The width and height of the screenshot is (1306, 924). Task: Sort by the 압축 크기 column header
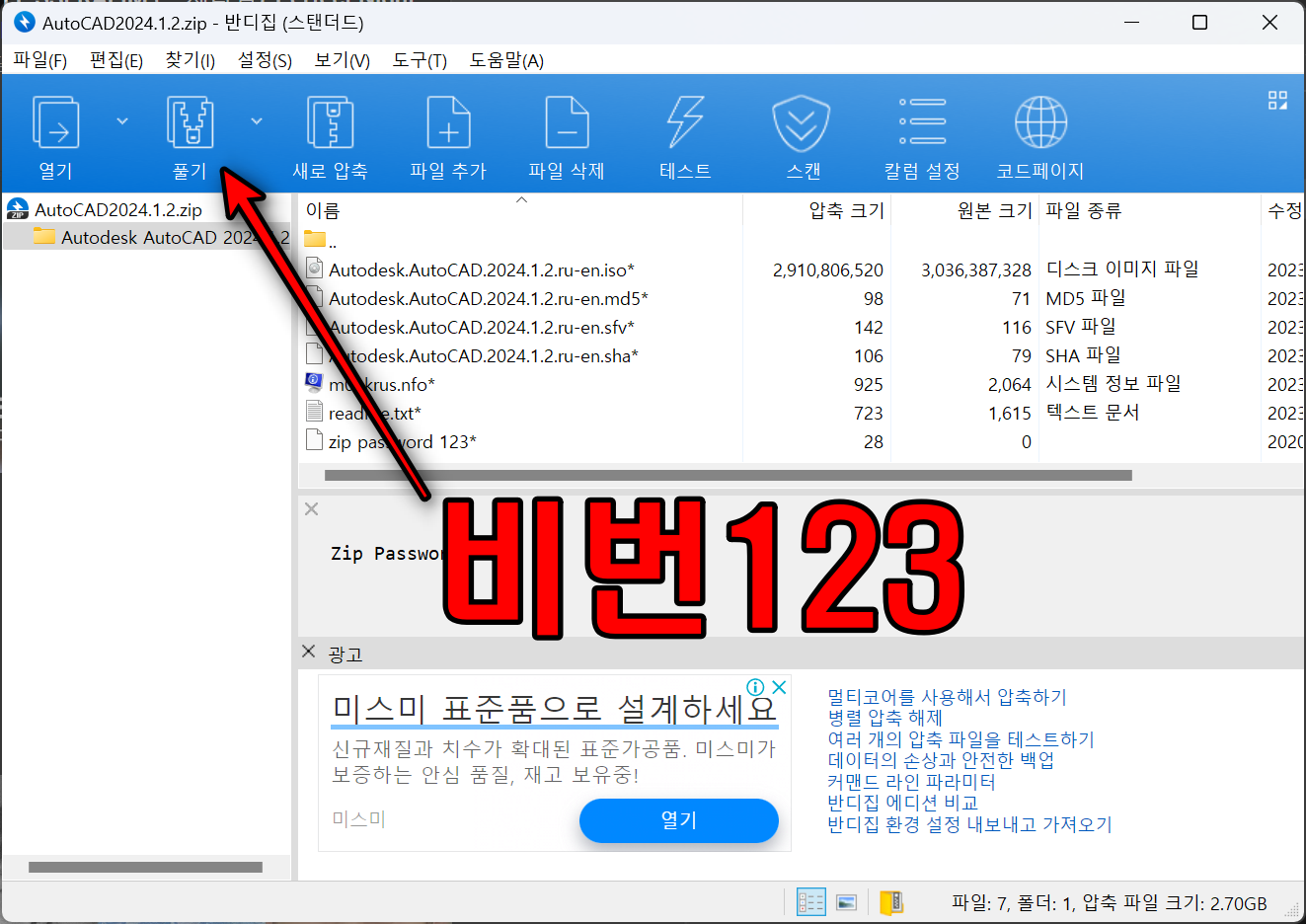[x=846, y=210]
